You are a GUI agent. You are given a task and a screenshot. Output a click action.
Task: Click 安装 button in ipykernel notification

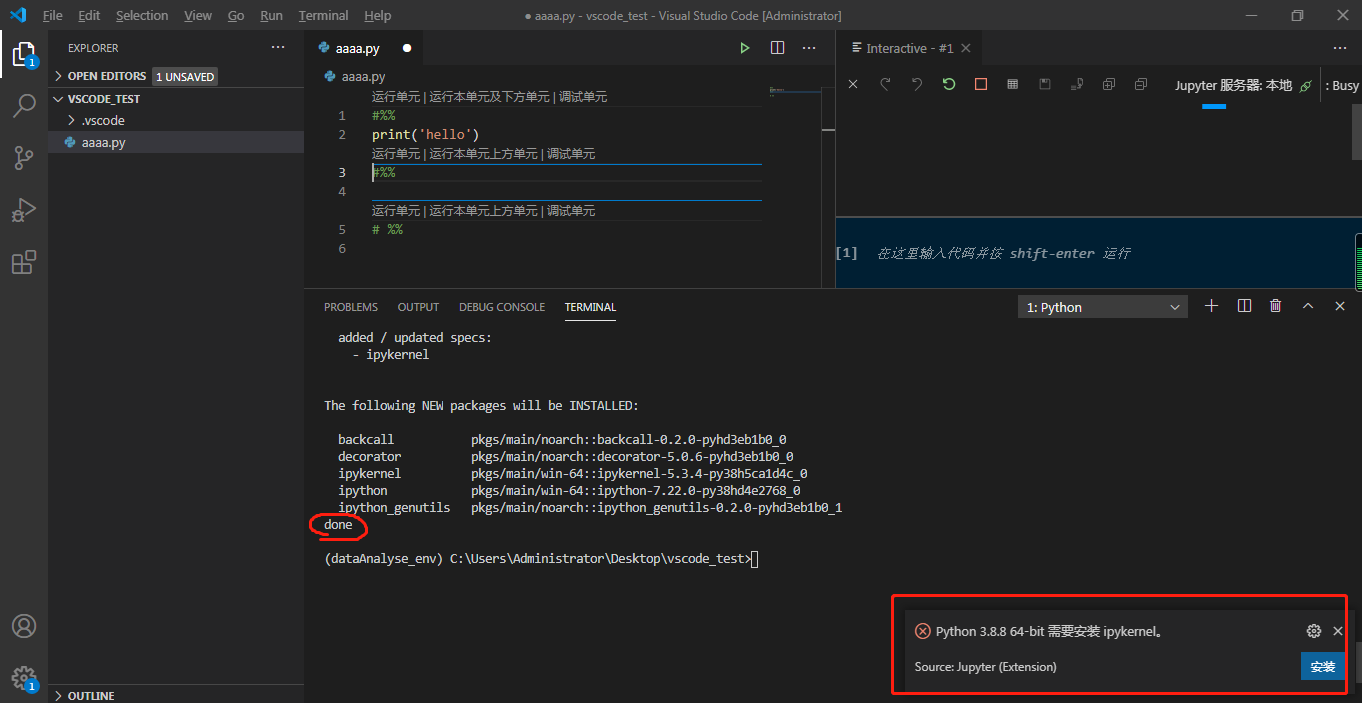[x=1323, y=666]
